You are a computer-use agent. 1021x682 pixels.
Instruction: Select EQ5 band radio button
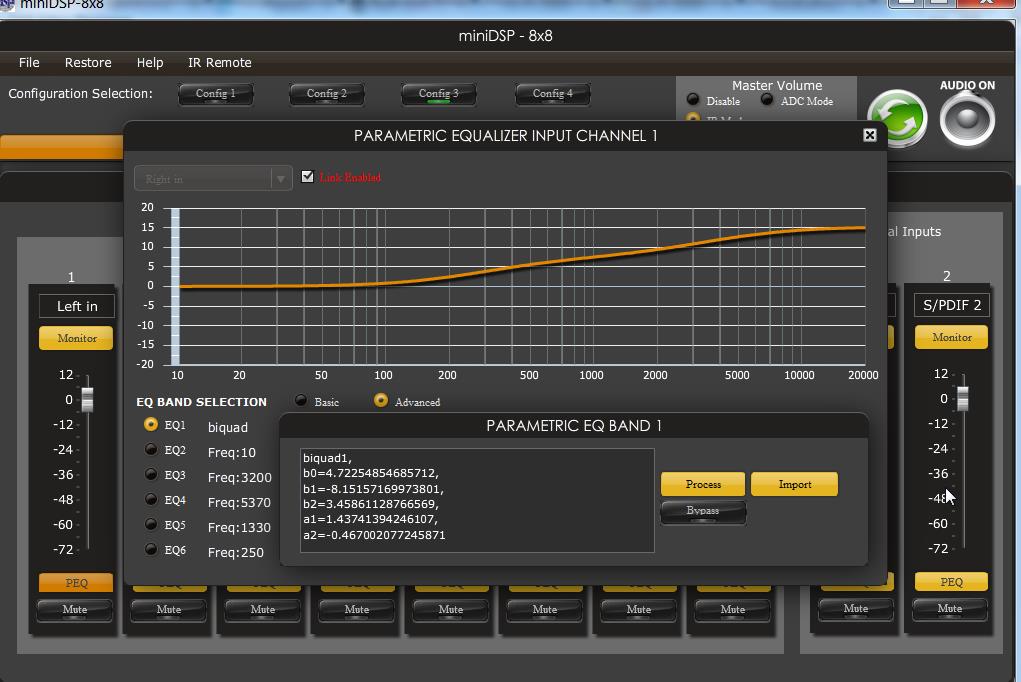[150, 524]
